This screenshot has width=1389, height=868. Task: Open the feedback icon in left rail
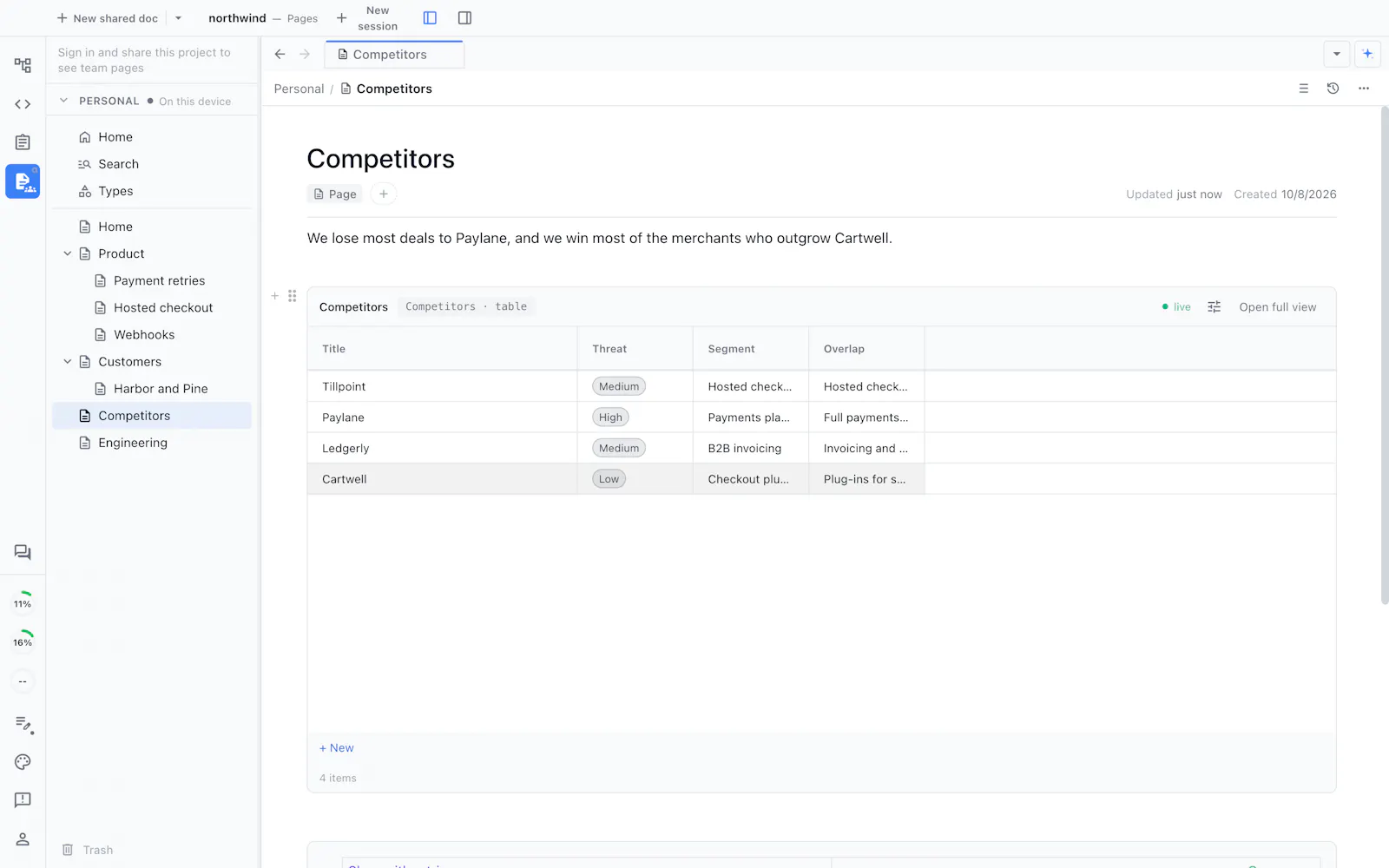tap(23, 800)
